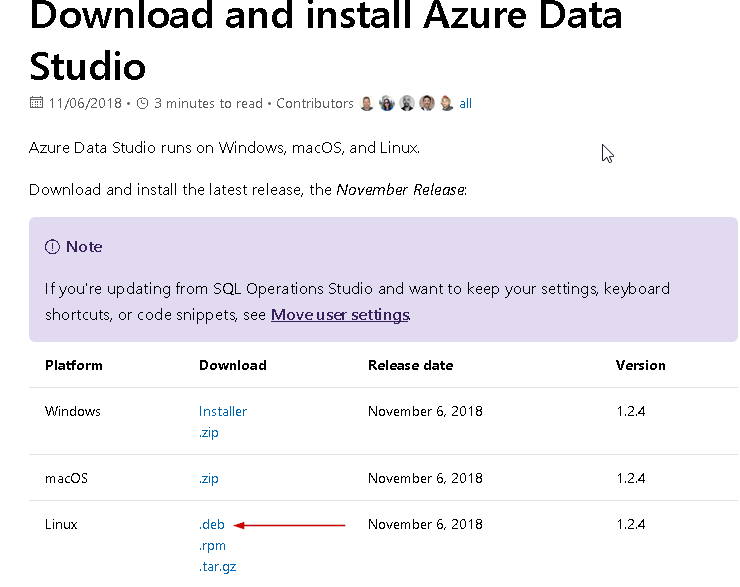Download the Linux .rpm package

click(x=212, y=546)
